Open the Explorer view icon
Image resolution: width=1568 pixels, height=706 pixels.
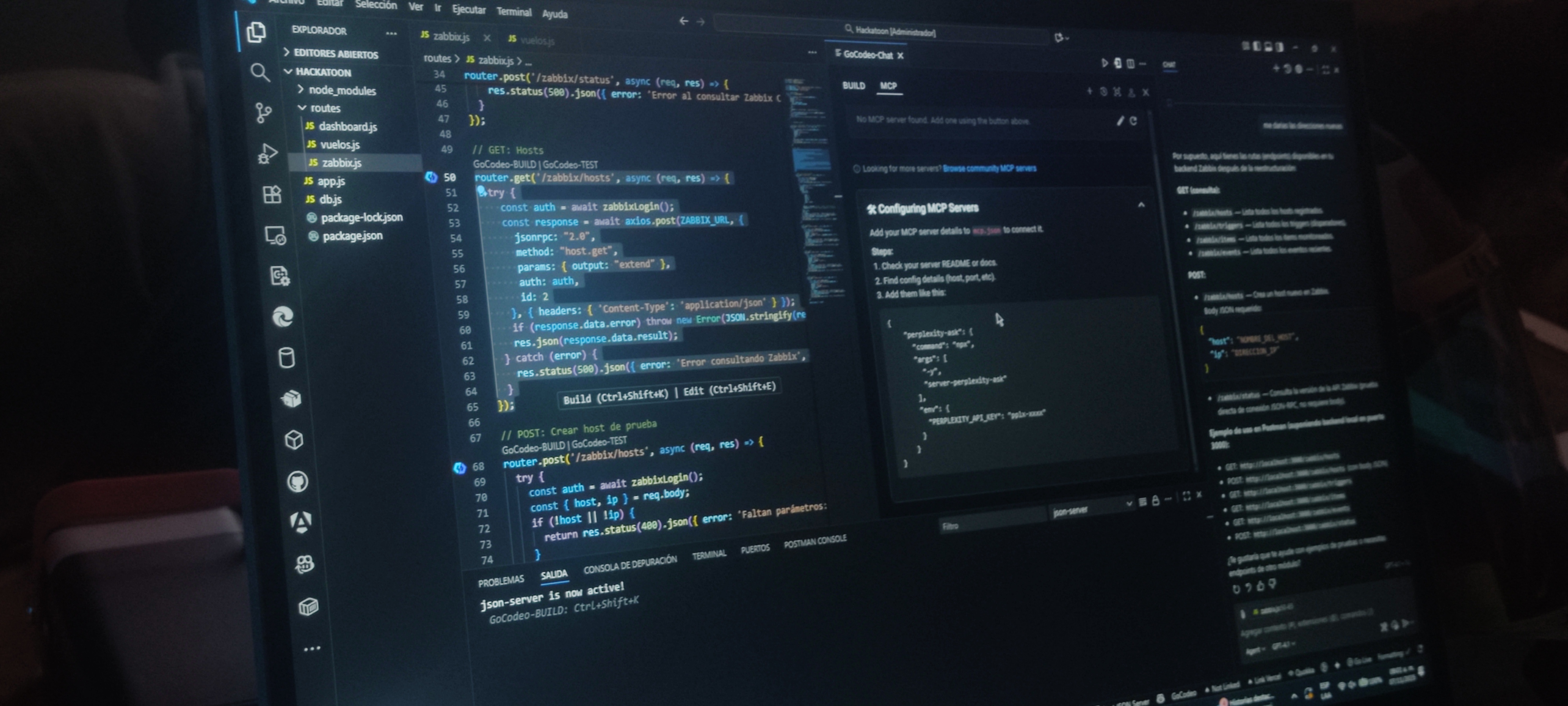256,32
